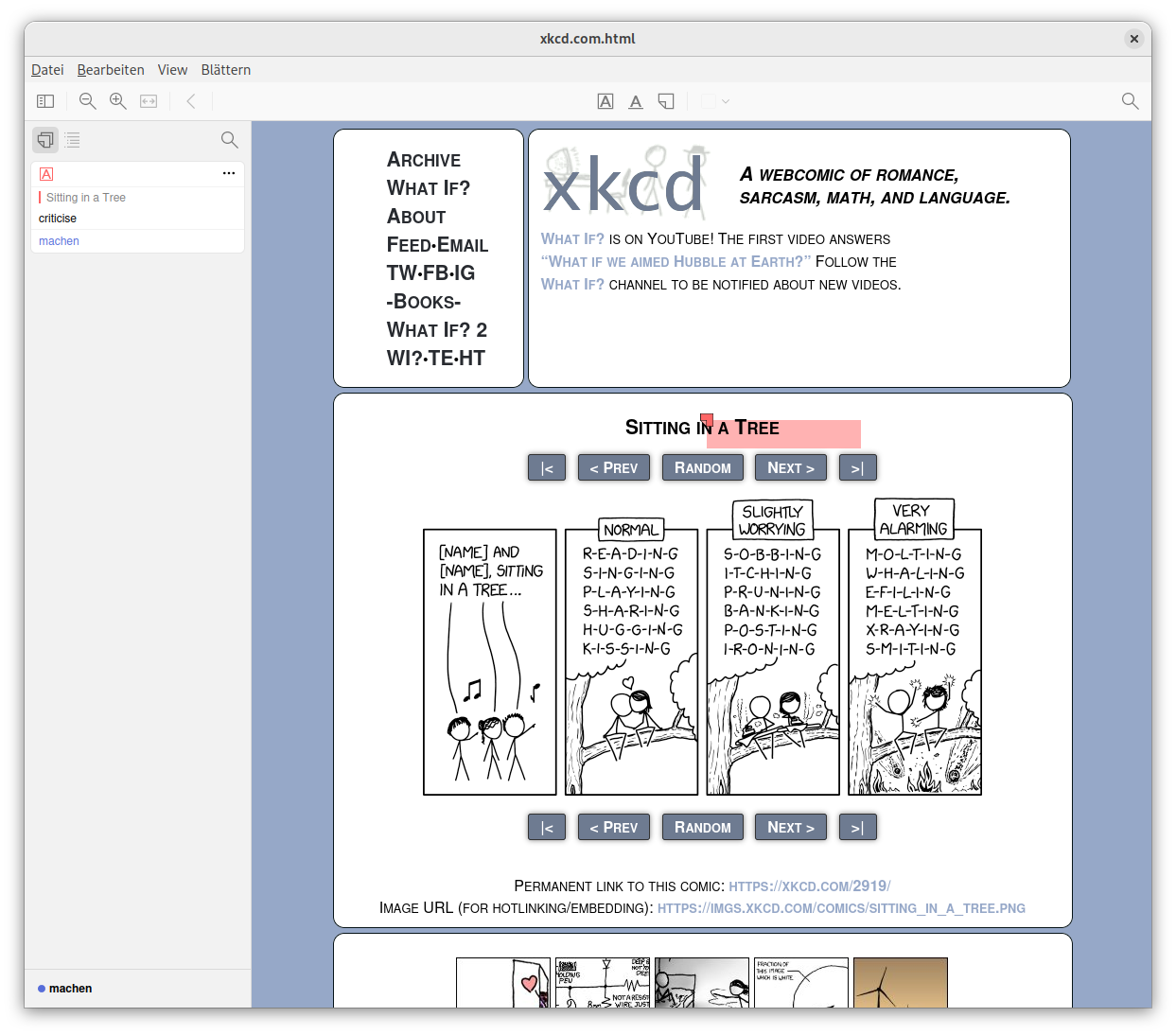
Task: Expand the annotation color dropdown arrow
Action: click(x=726, y=101)
